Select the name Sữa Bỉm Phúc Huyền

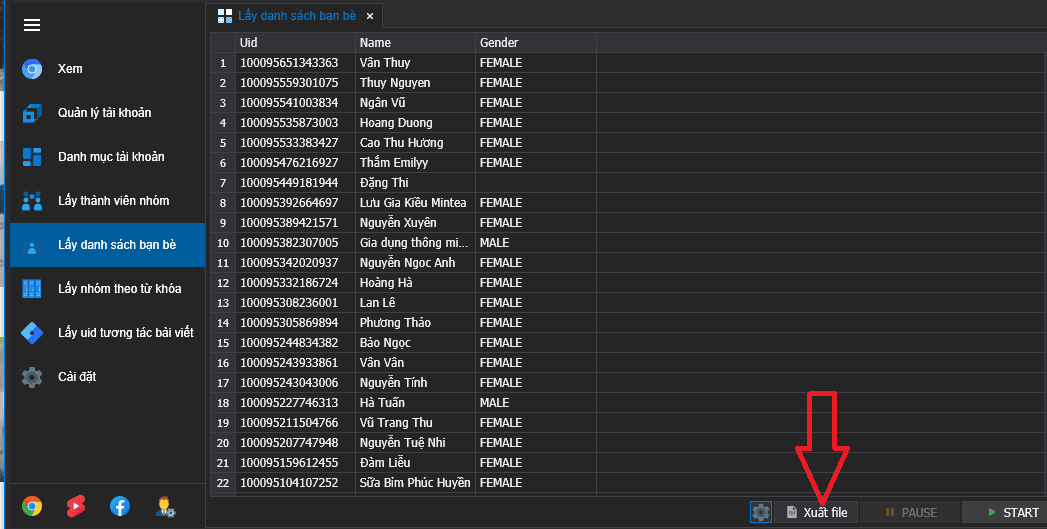point(415,484)
